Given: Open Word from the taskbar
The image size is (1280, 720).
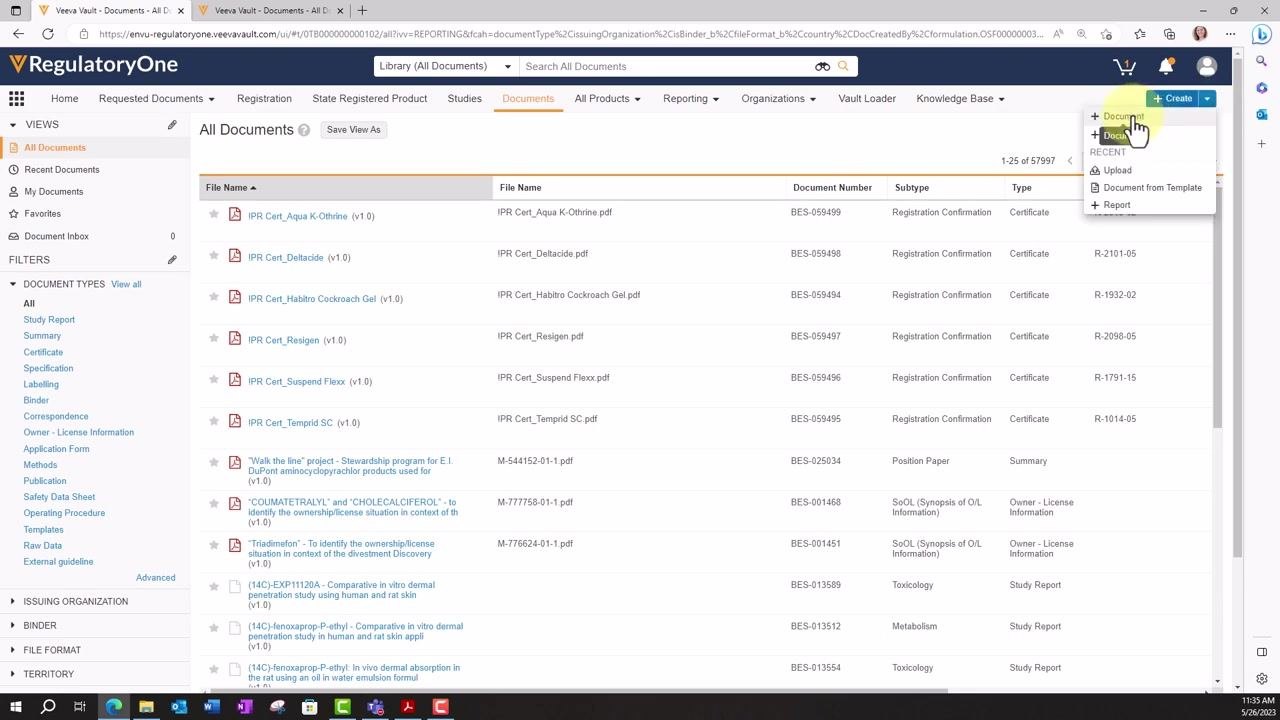Looking at the screenshot, I should click(x=211, y=707).
